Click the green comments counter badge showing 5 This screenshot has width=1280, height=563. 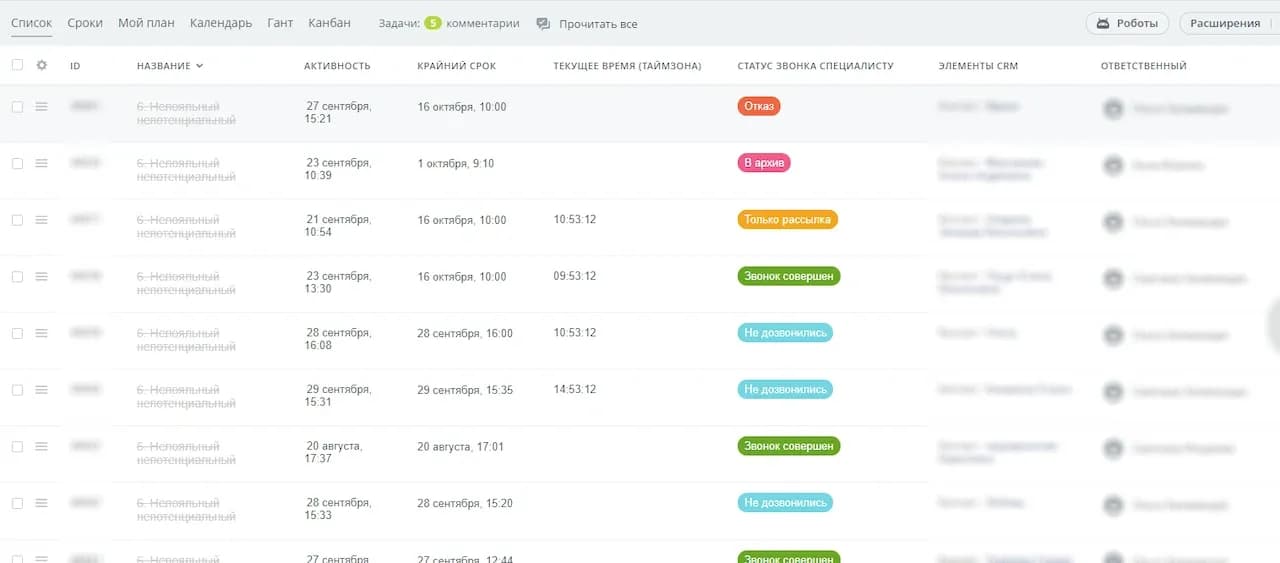coord(433,23)
